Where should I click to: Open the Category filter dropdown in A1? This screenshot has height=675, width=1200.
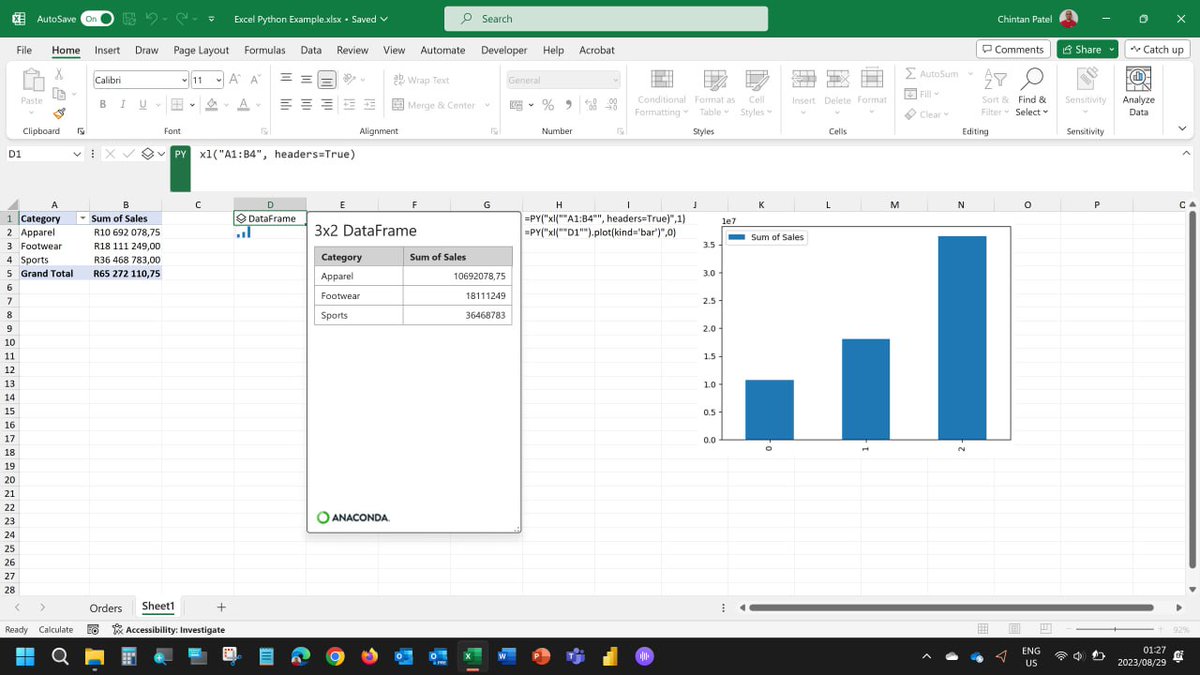point(82,218)
